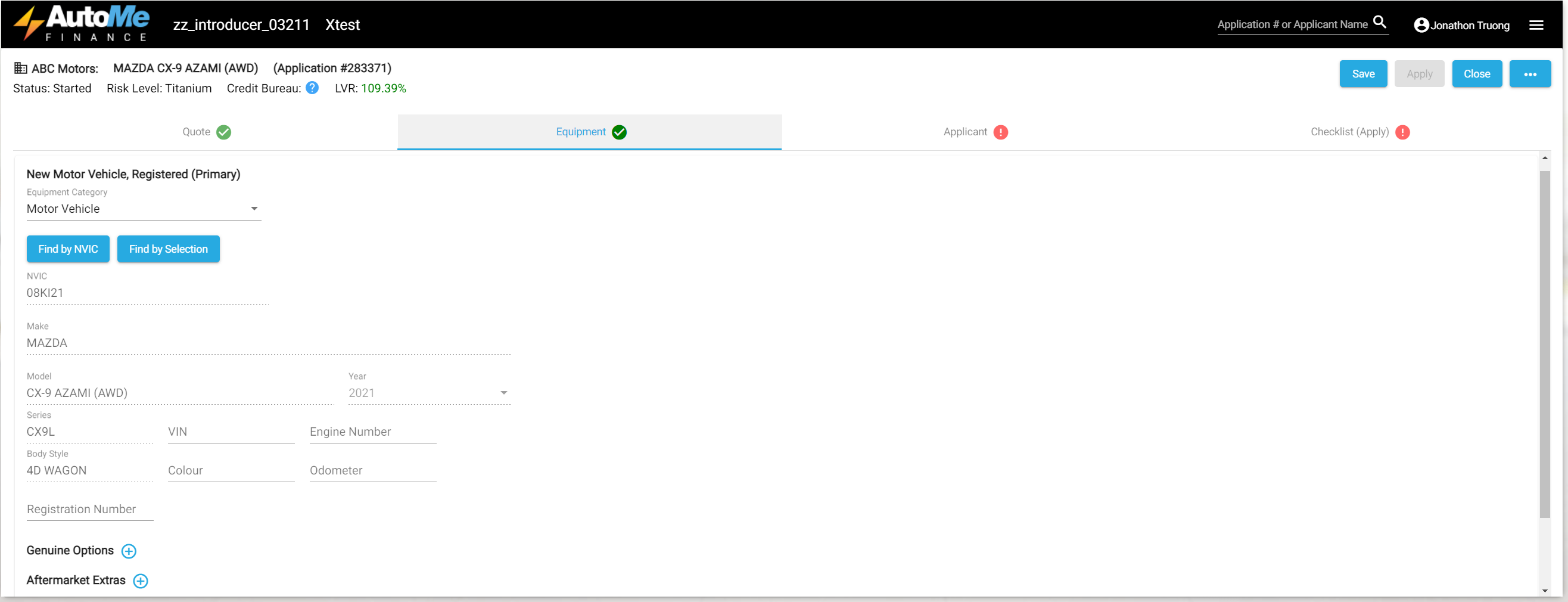Click the Checklist red alert icon
1568x602 pixels.
pyautogui.click(x=1402, y=132)
